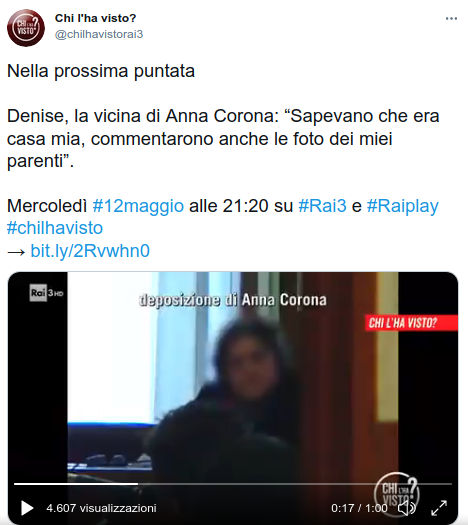Open the tweet's three-dot more options menu
Viewport: 468px width, 525px height.
point(451,18)
